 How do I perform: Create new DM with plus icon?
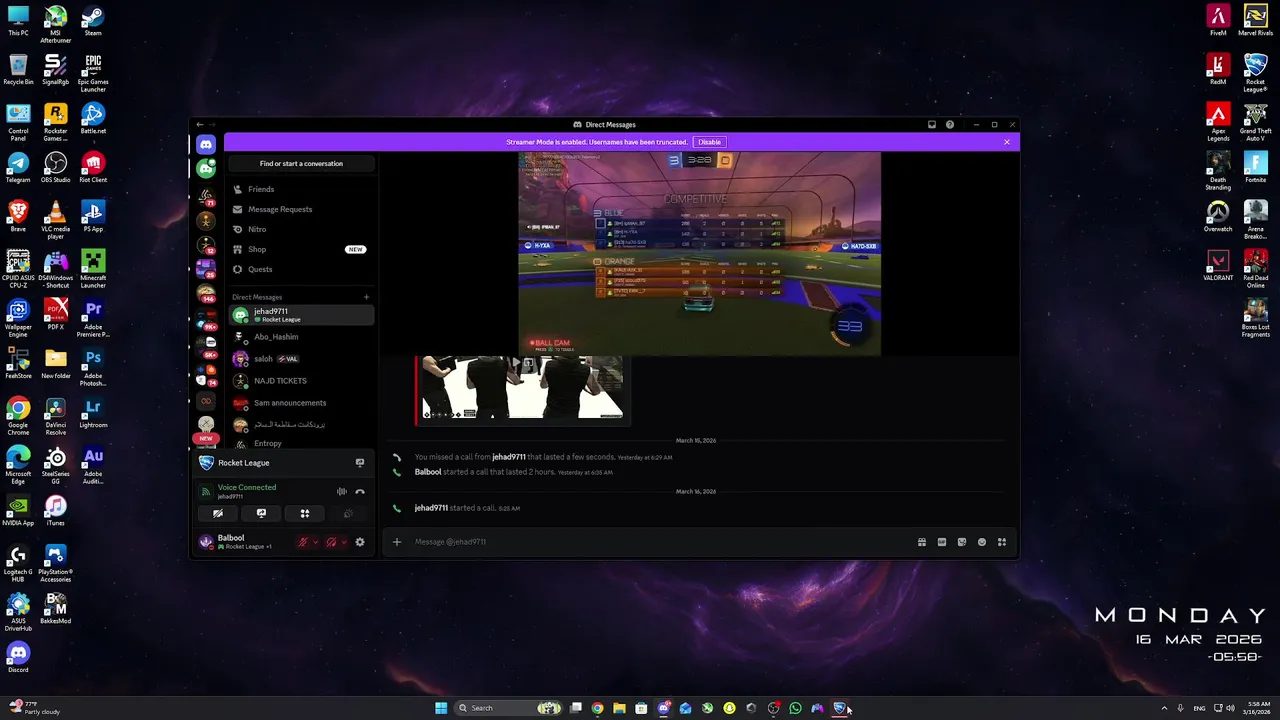click(x=366, y=297)
